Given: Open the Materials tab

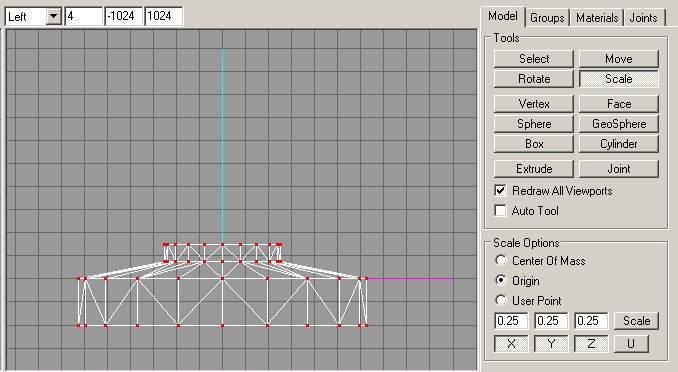Looking at the screenshot, I should tap(597, 18).
